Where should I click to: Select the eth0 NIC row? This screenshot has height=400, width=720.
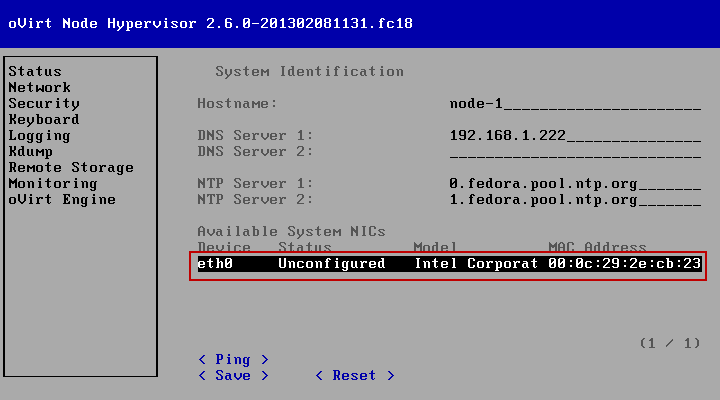[450, 264]
